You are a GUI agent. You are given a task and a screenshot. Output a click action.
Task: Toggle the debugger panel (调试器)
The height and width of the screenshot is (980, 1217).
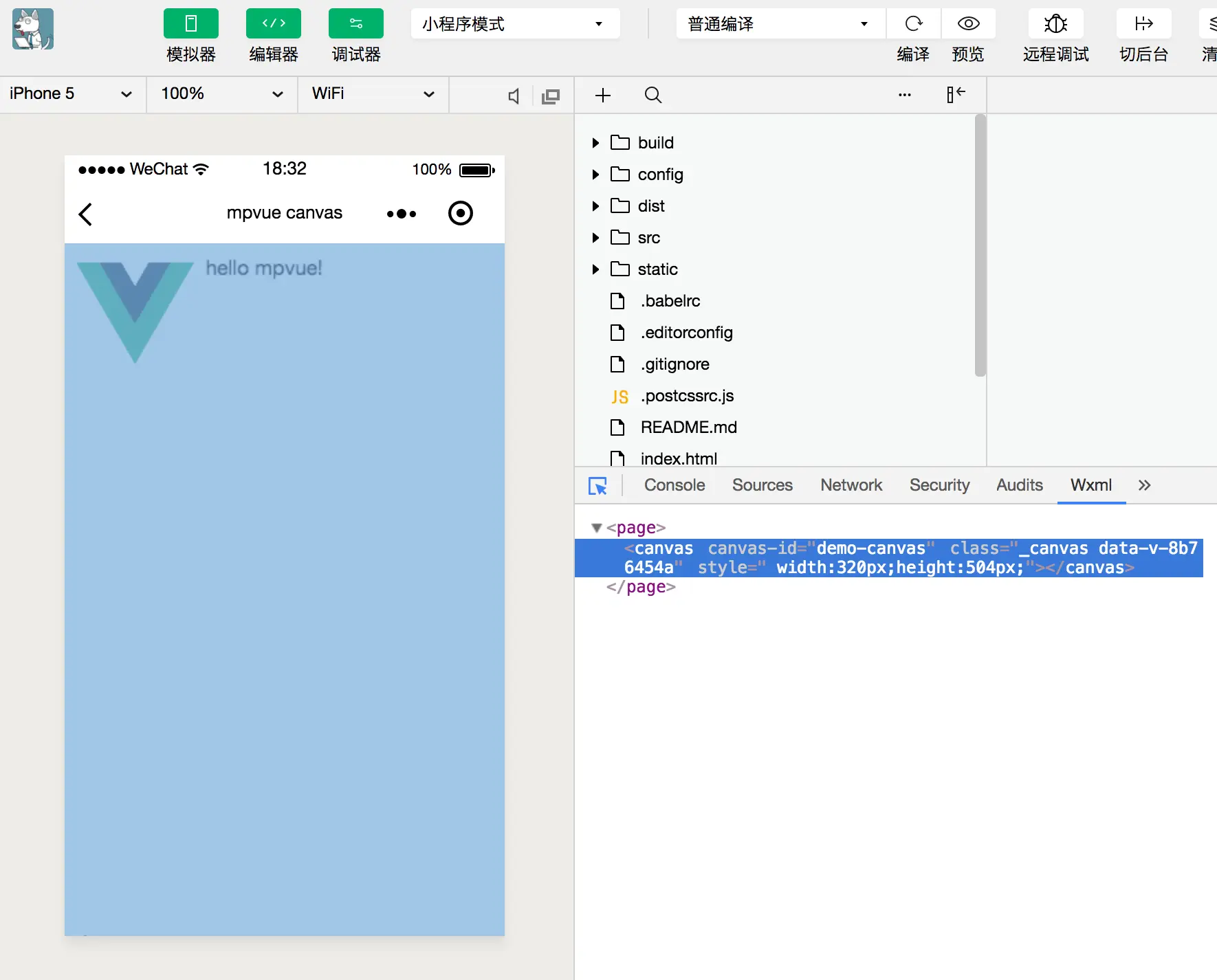356,24
